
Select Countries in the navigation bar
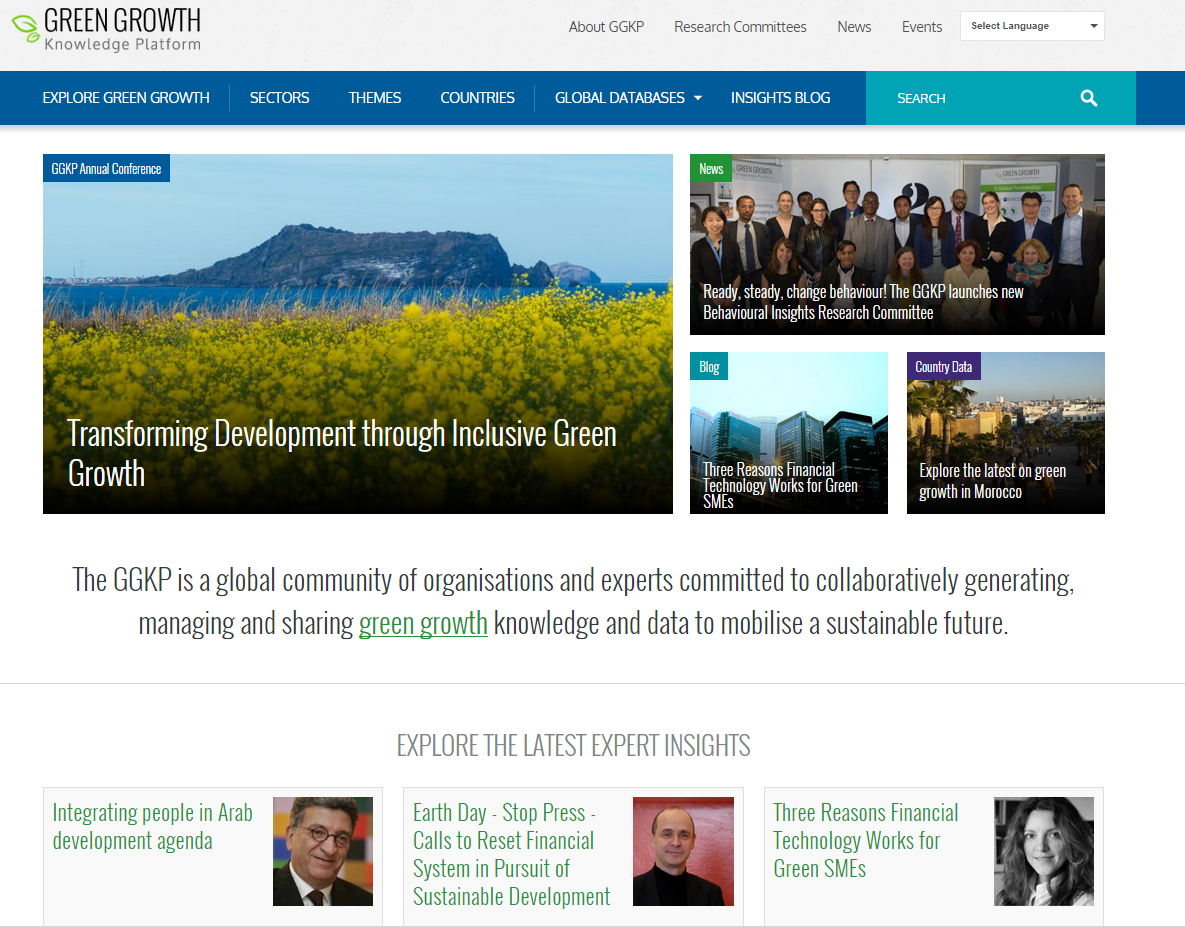[x=477, y=98]
